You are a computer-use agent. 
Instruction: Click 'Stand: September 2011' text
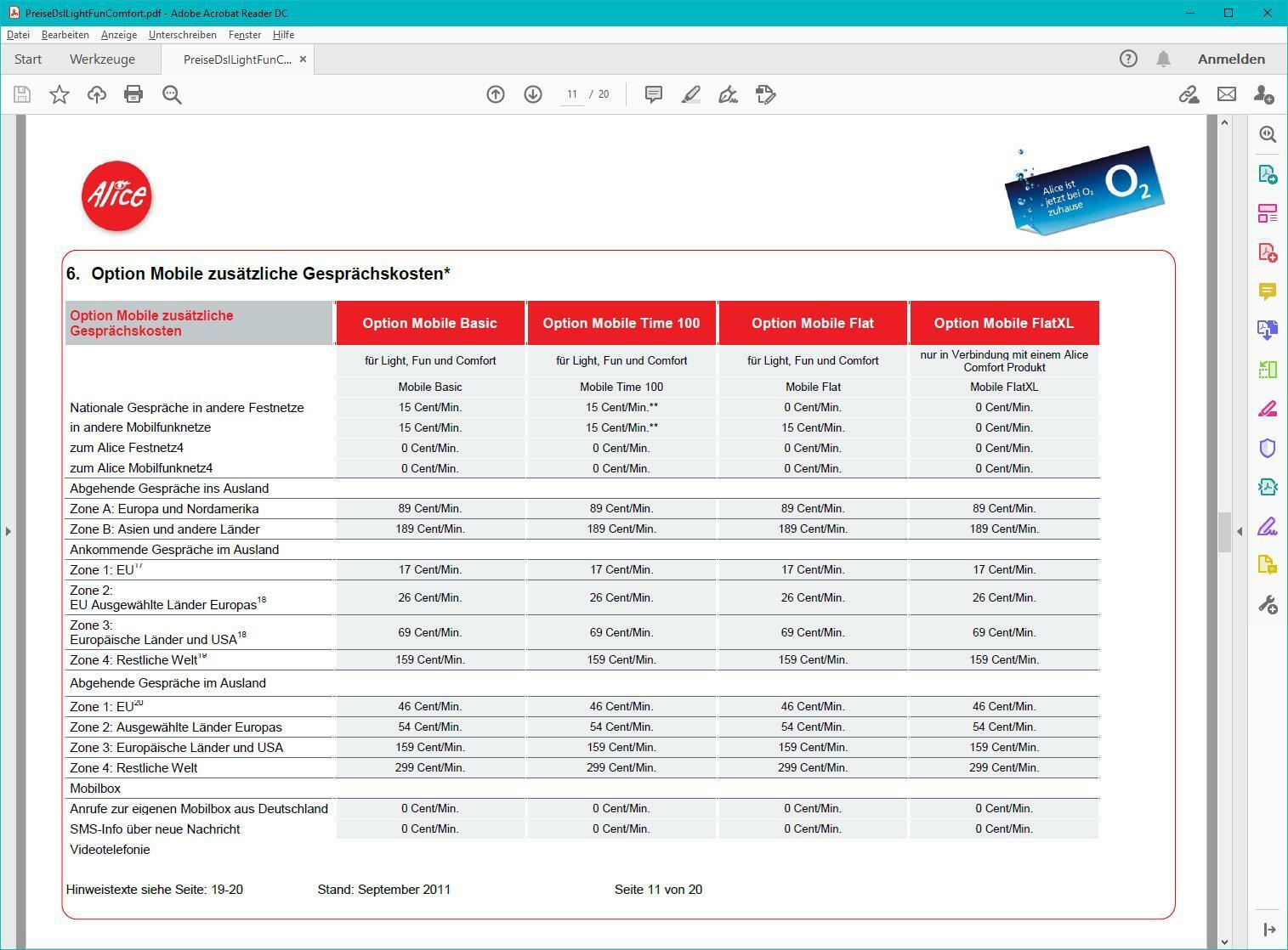(x=384, y=890)
